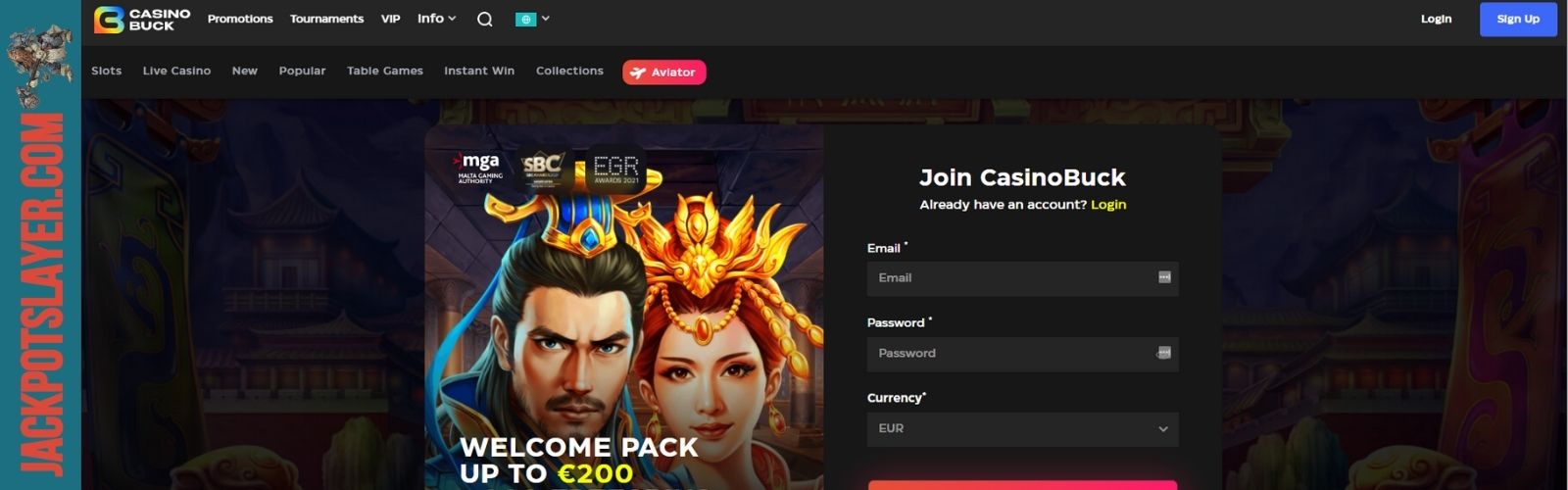Click the Jackpotslayer.com side banner

click(x=40, y=245)
